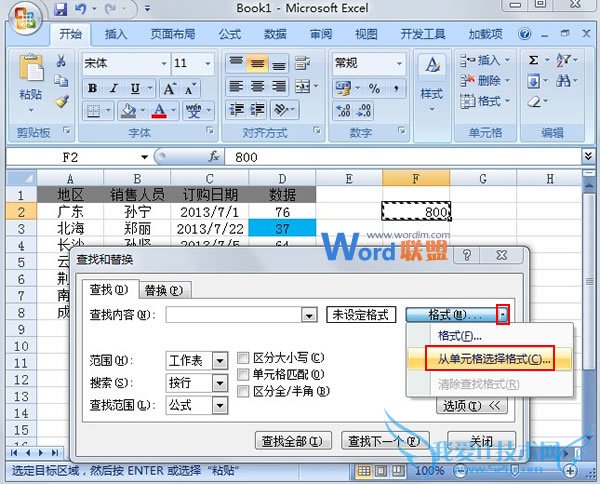Click the Office button logo
This screenshot has width=600, height=484.
click(24, 18)
